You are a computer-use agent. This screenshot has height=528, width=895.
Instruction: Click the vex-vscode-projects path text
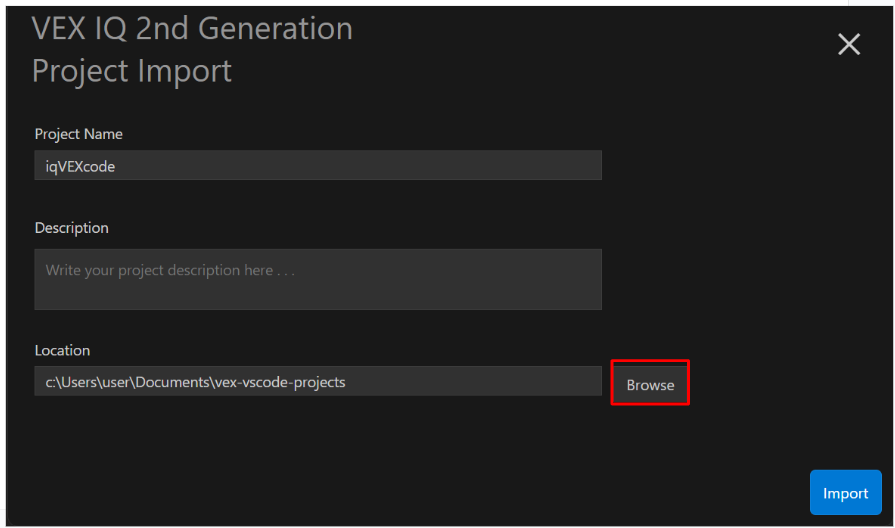(x=279, y=382)
